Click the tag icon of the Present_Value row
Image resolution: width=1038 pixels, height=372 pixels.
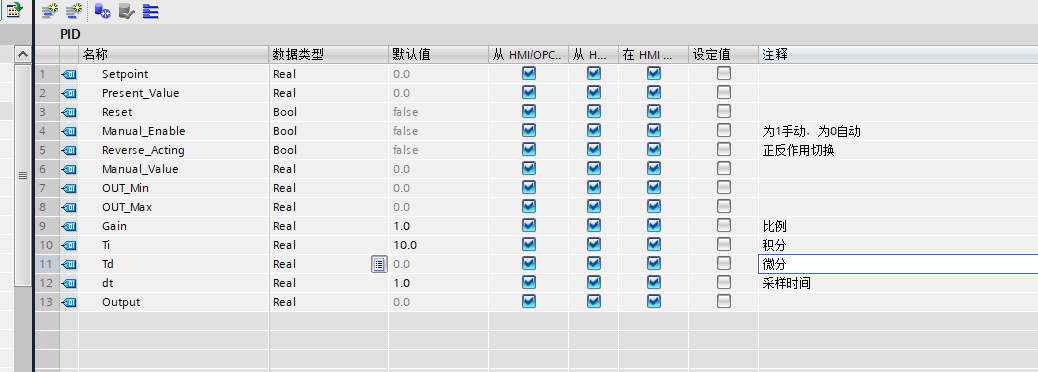(69, 93)
